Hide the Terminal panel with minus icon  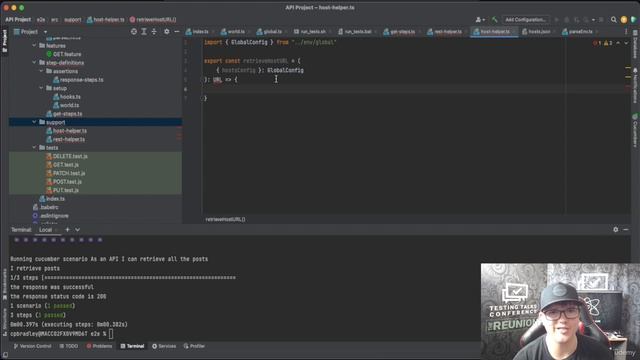click(626, 230)
